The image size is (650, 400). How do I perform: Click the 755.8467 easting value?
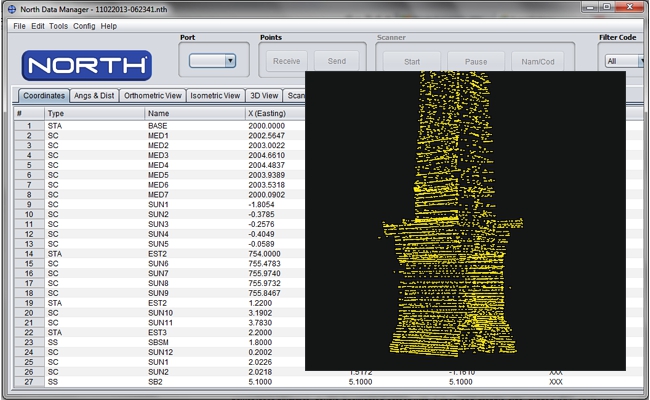[x=264, y=293]
